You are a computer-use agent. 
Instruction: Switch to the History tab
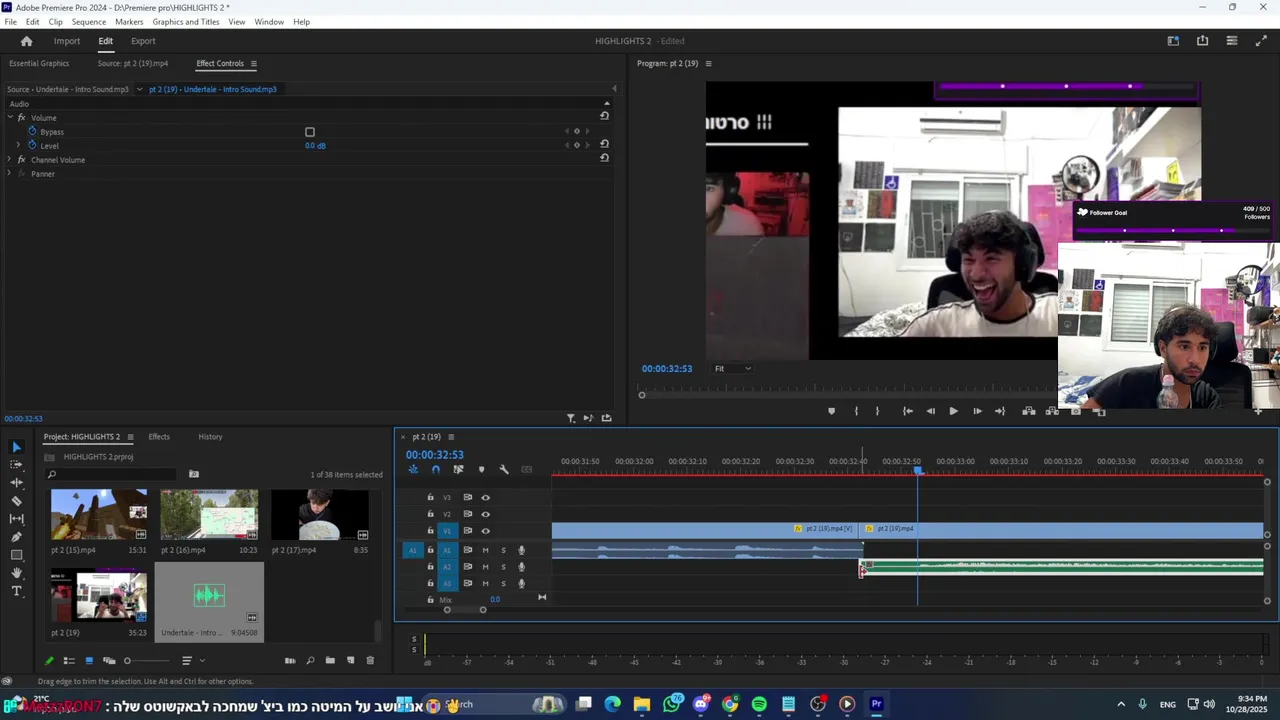pos(210,436)
